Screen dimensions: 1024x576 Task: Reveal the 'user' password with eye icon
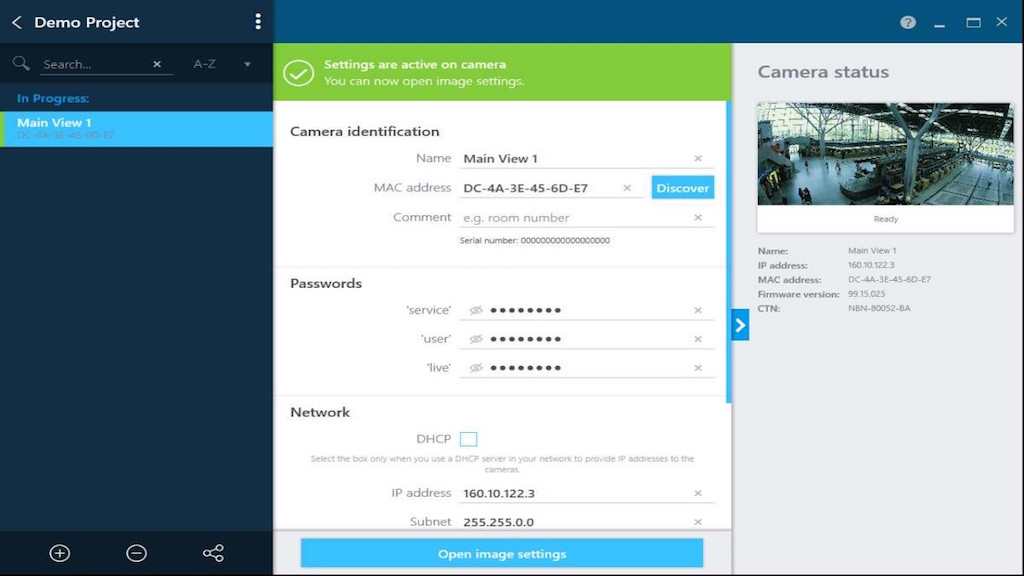476,339
